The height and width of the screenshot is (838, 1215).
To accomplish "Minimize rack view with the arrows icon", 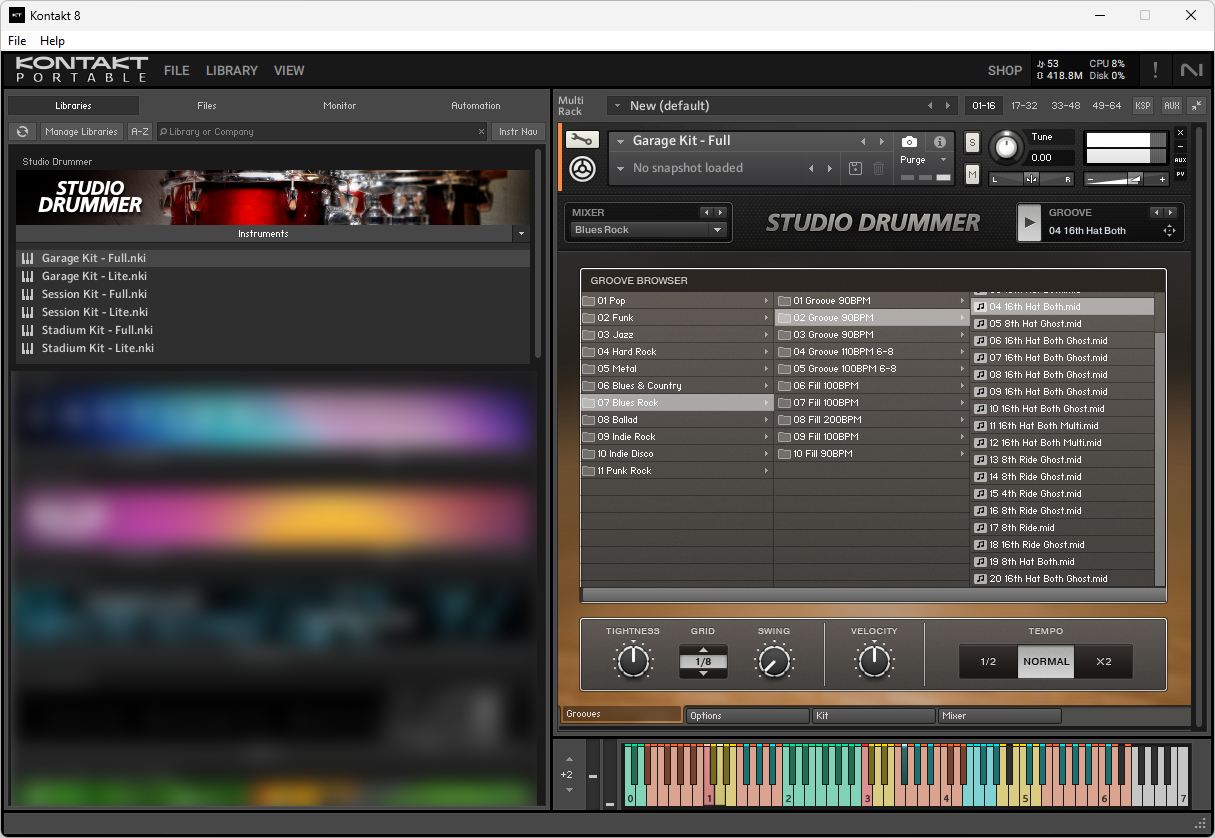I will pyautogui.click(x=1196, y=105).
